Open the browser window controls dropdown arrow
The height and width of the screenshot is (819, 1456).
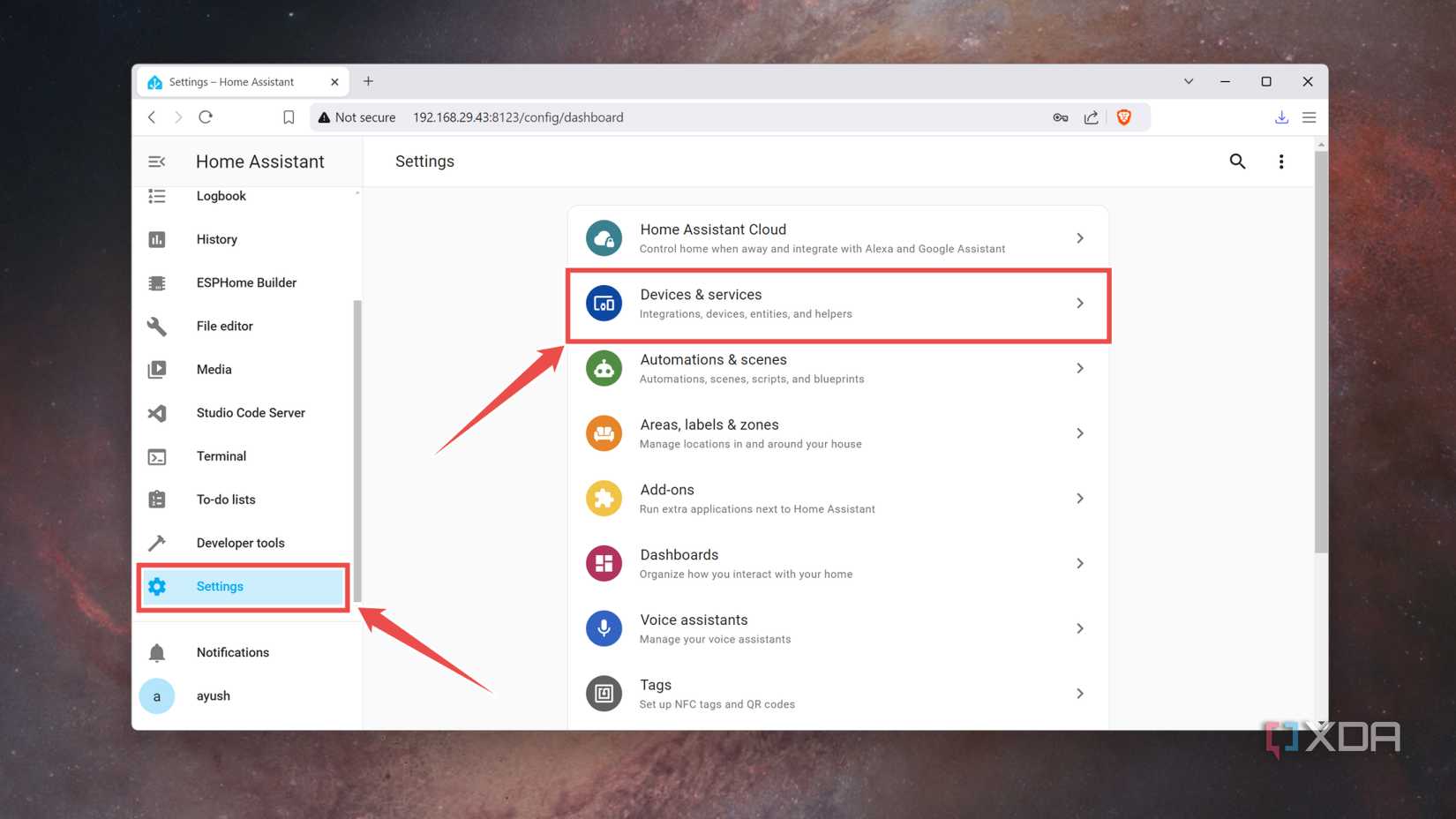[x=1188, y=80]
